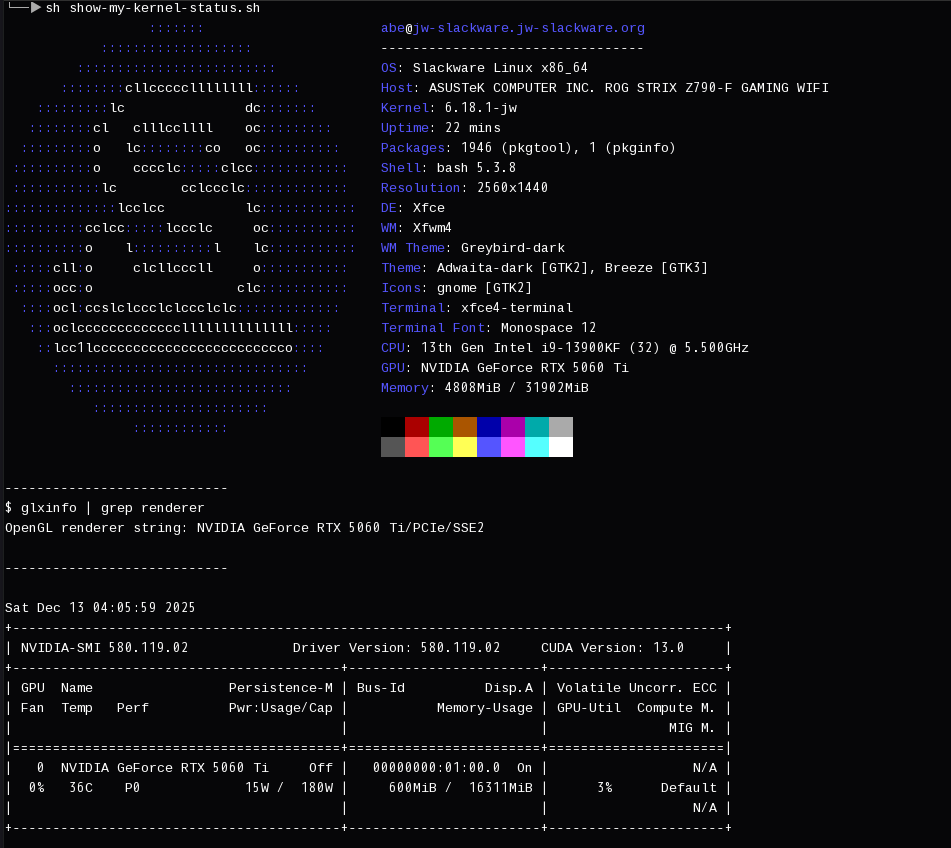The image size is (951, 848).
Task: Click the CPU i9-13900KF info line
Action: (x=564, y=348)
